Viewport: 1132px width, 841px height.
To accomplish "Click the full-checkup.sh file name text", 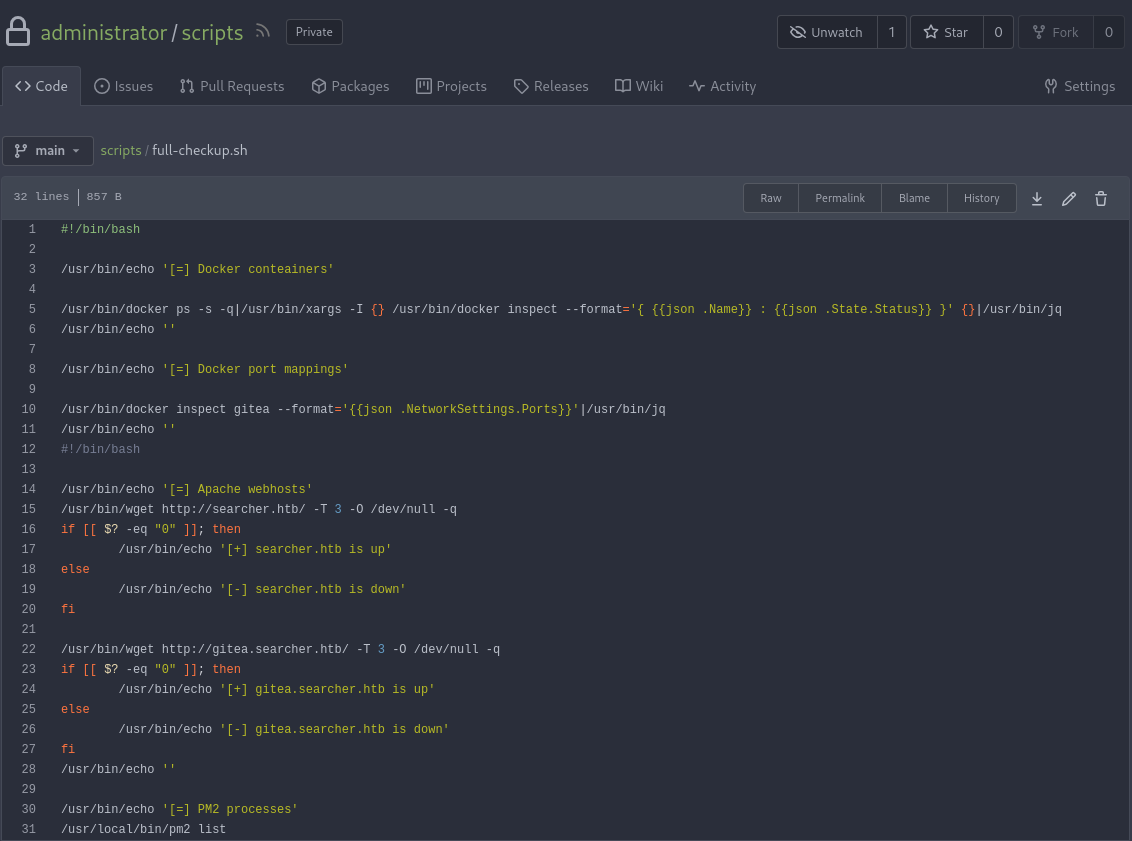I will [x=199, y=150].
